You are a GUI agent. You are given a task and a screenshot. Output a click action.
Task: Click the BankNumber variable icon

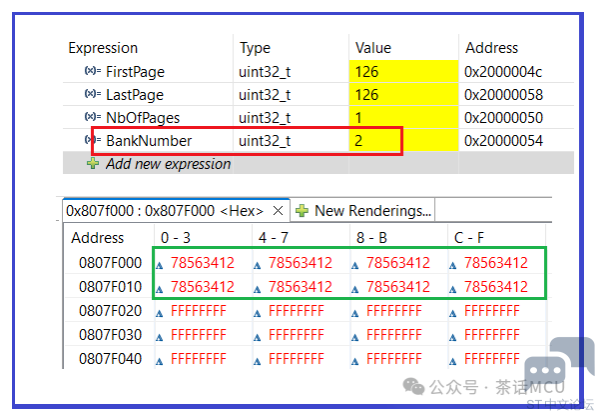93,141
